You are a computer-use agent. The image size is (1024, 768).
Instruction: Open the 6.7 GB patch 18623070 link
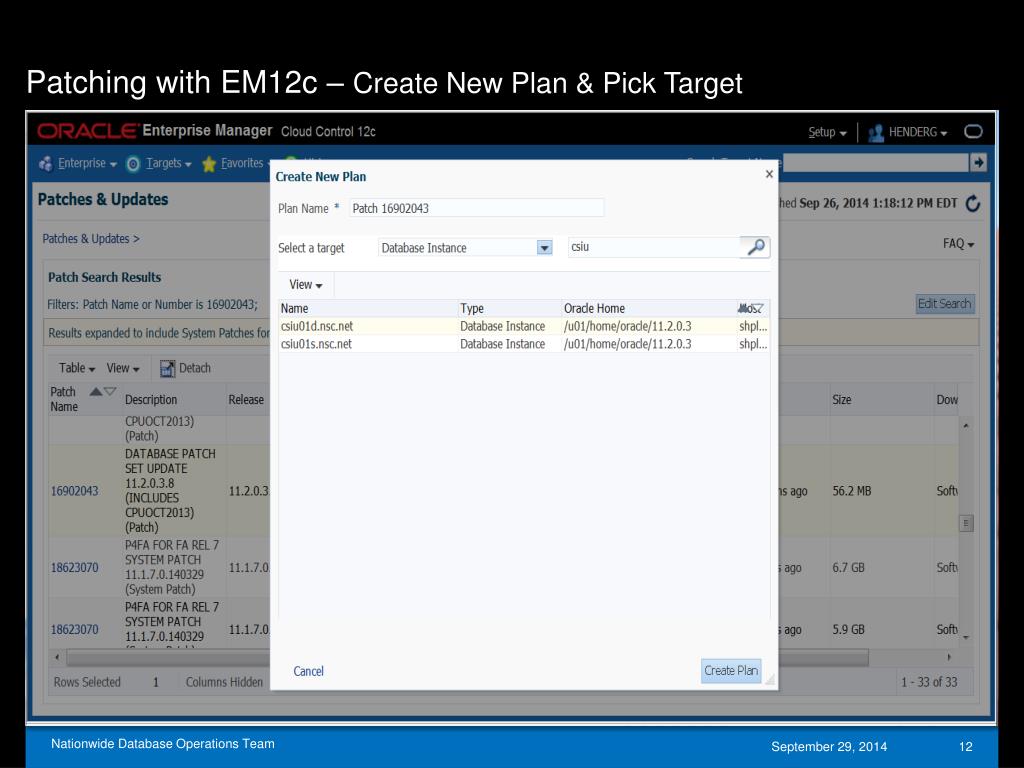74,568
